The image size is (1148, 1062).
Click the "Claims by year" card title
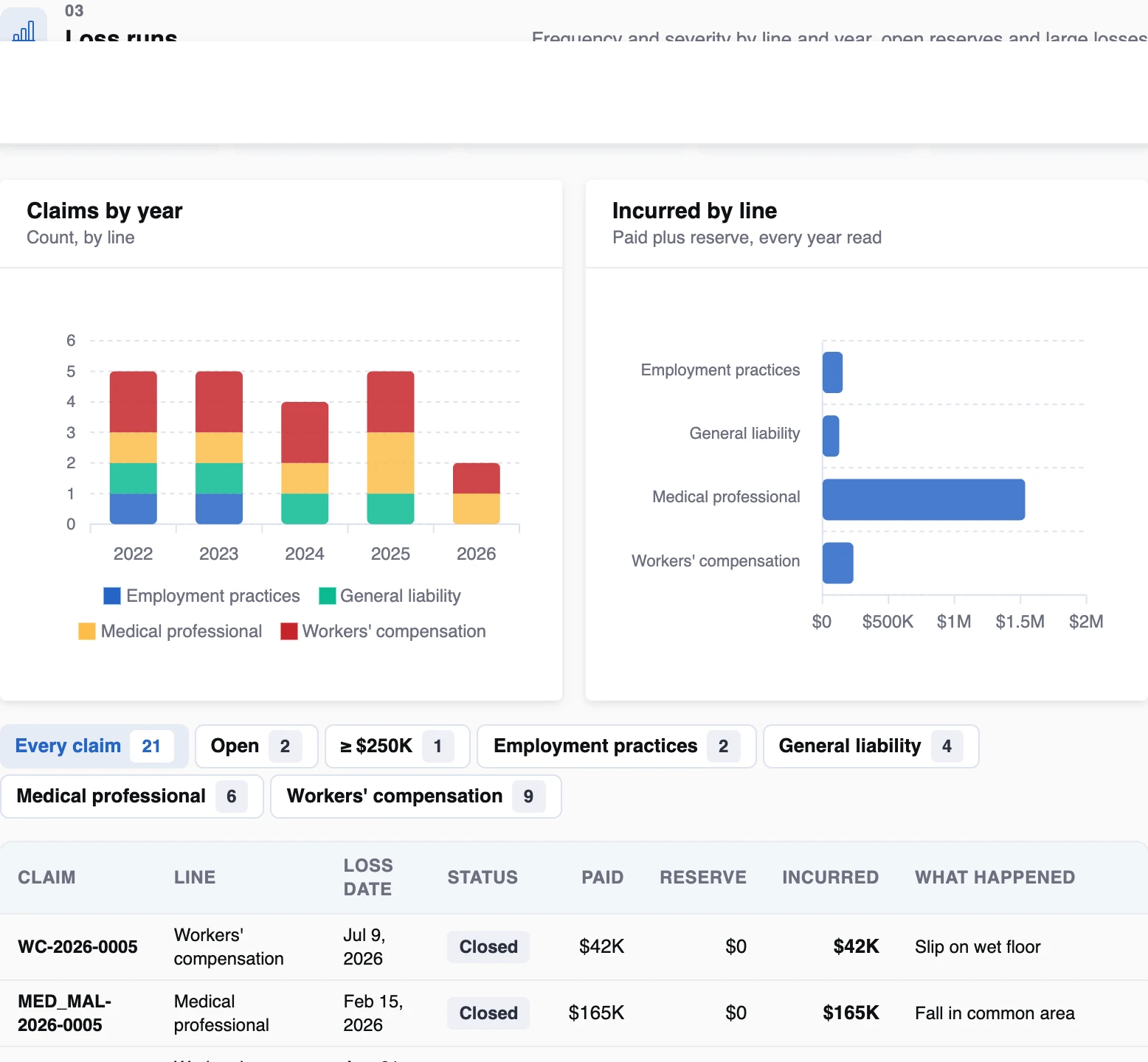point(105,211)
